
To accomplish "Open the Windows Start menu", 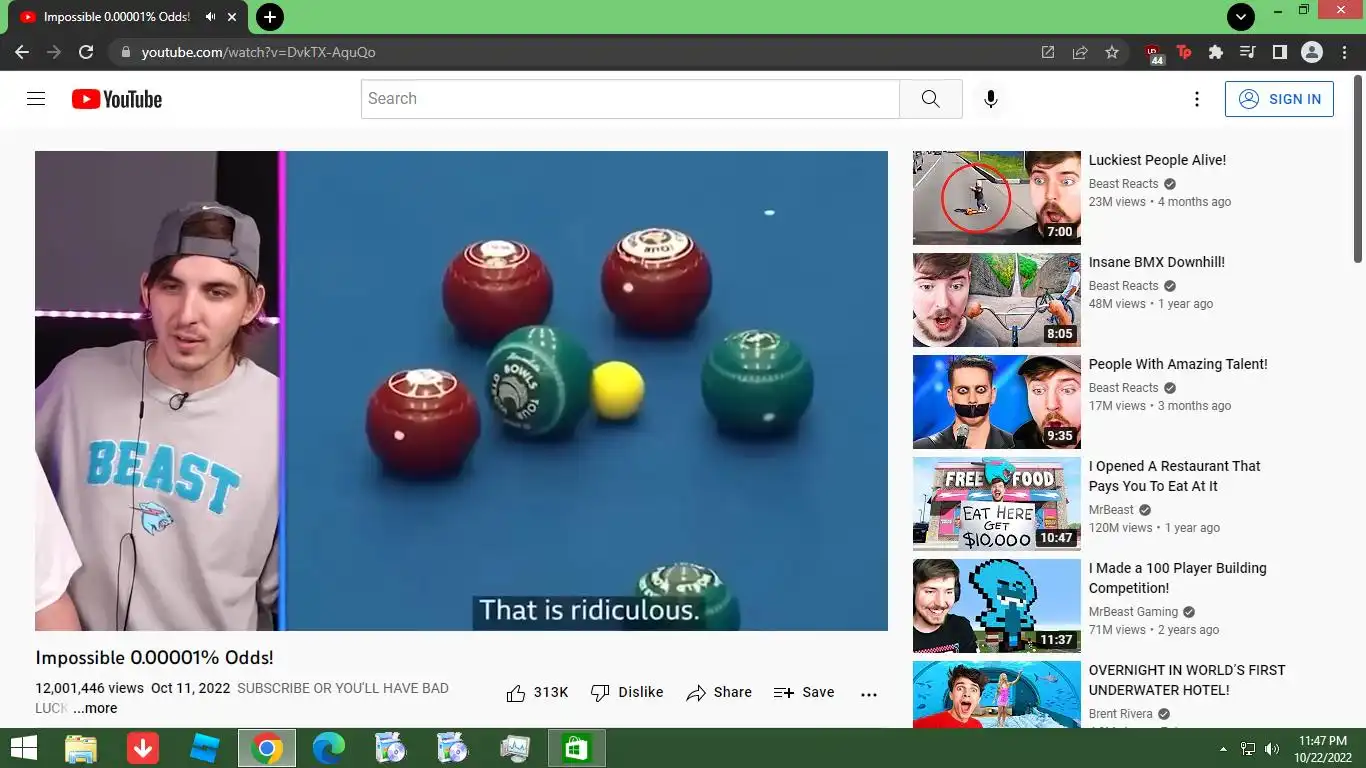I will (x=23, y=748).
